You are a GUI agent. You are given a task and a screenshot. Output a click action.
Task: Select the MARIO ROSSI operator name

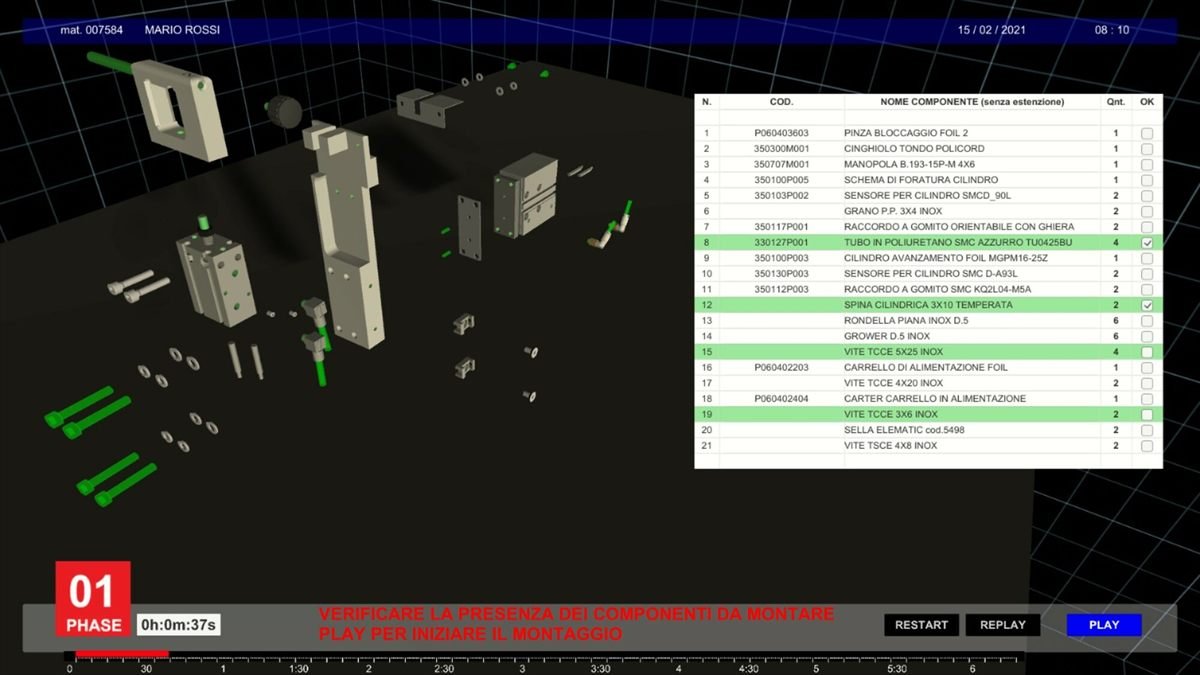point(182,30)
